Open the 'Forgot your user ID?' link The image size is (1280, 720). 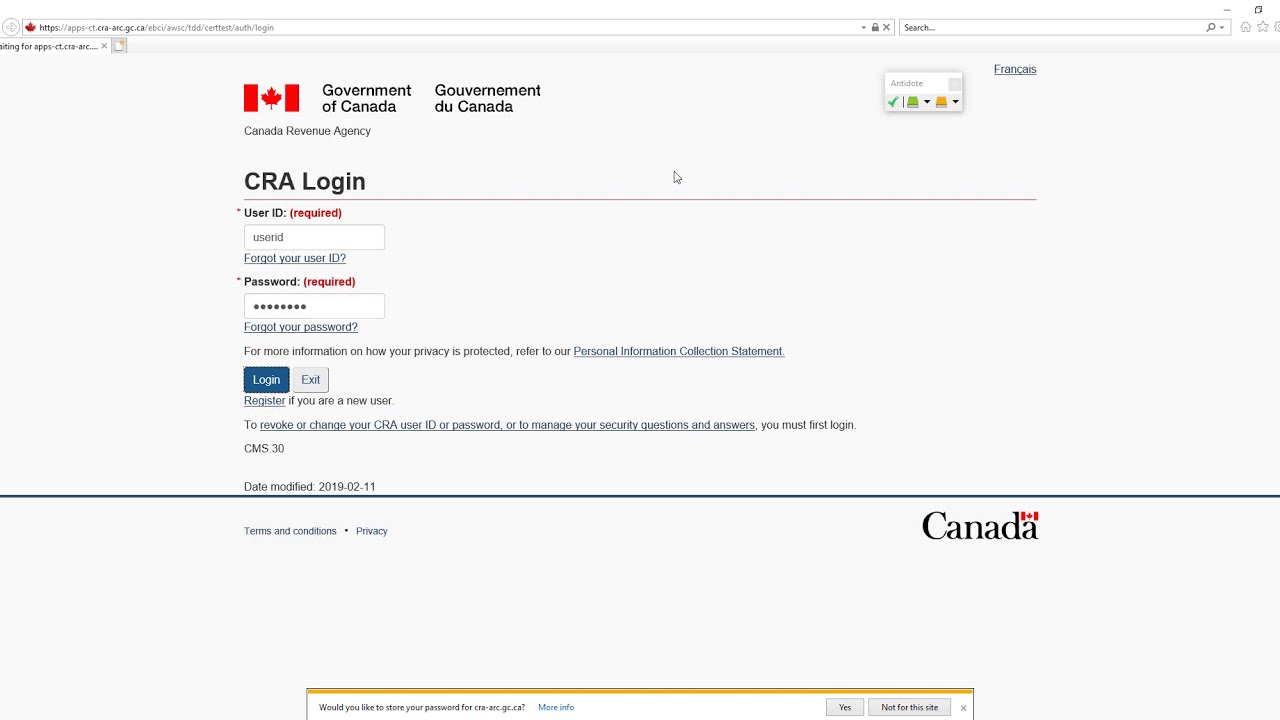295,258
